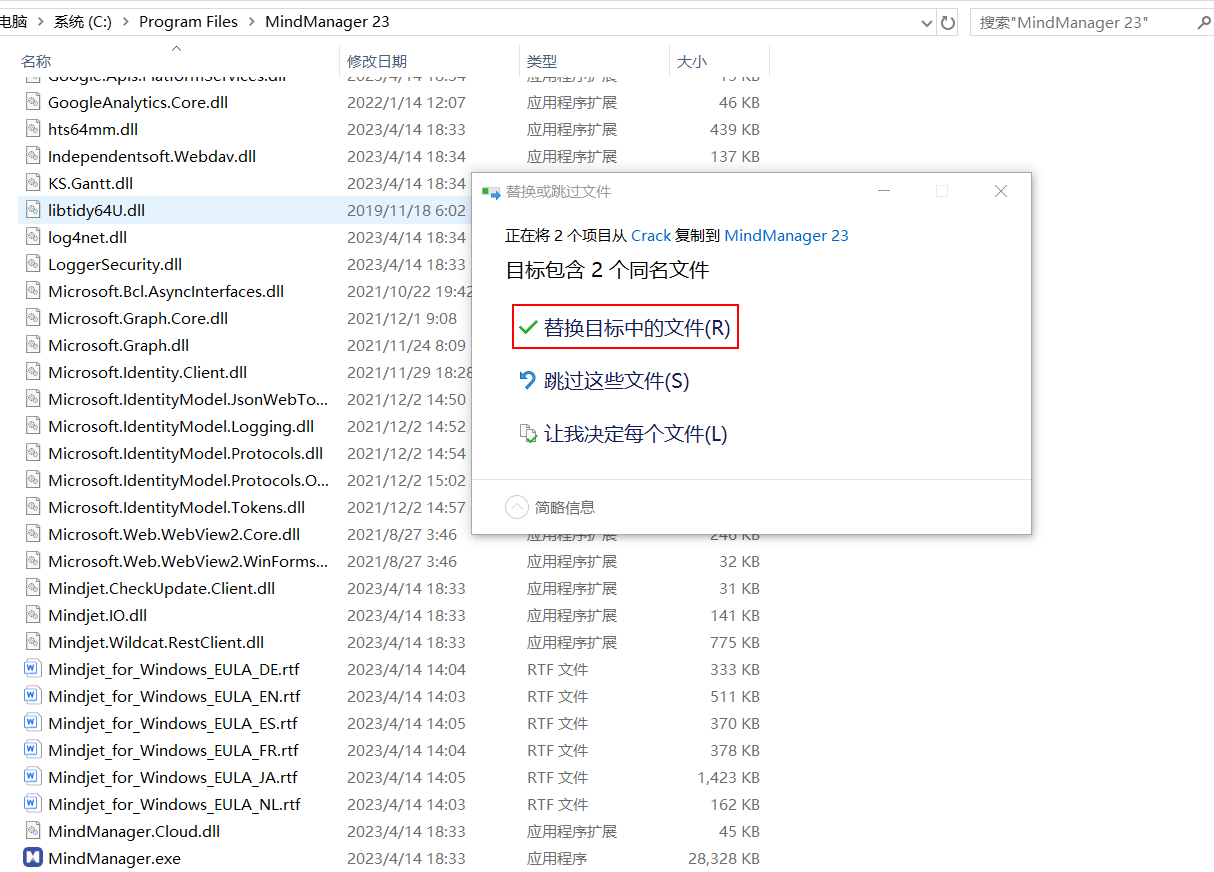Viewport: 1214px width, 872px height.
Task: Click the icon beside Microsoft.Graph.Core.dll
Action: tap(32, 318)
